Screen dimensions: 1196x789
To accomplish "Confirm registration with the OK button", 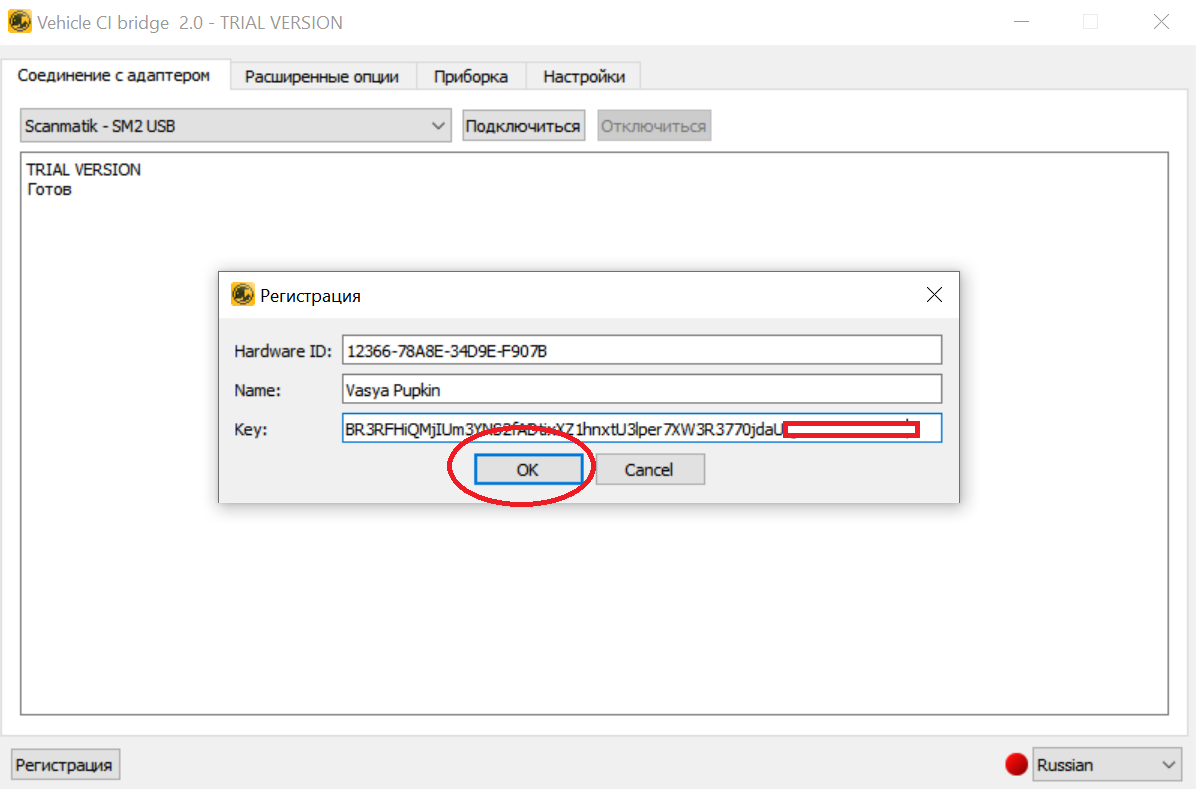I will point(528,469).
